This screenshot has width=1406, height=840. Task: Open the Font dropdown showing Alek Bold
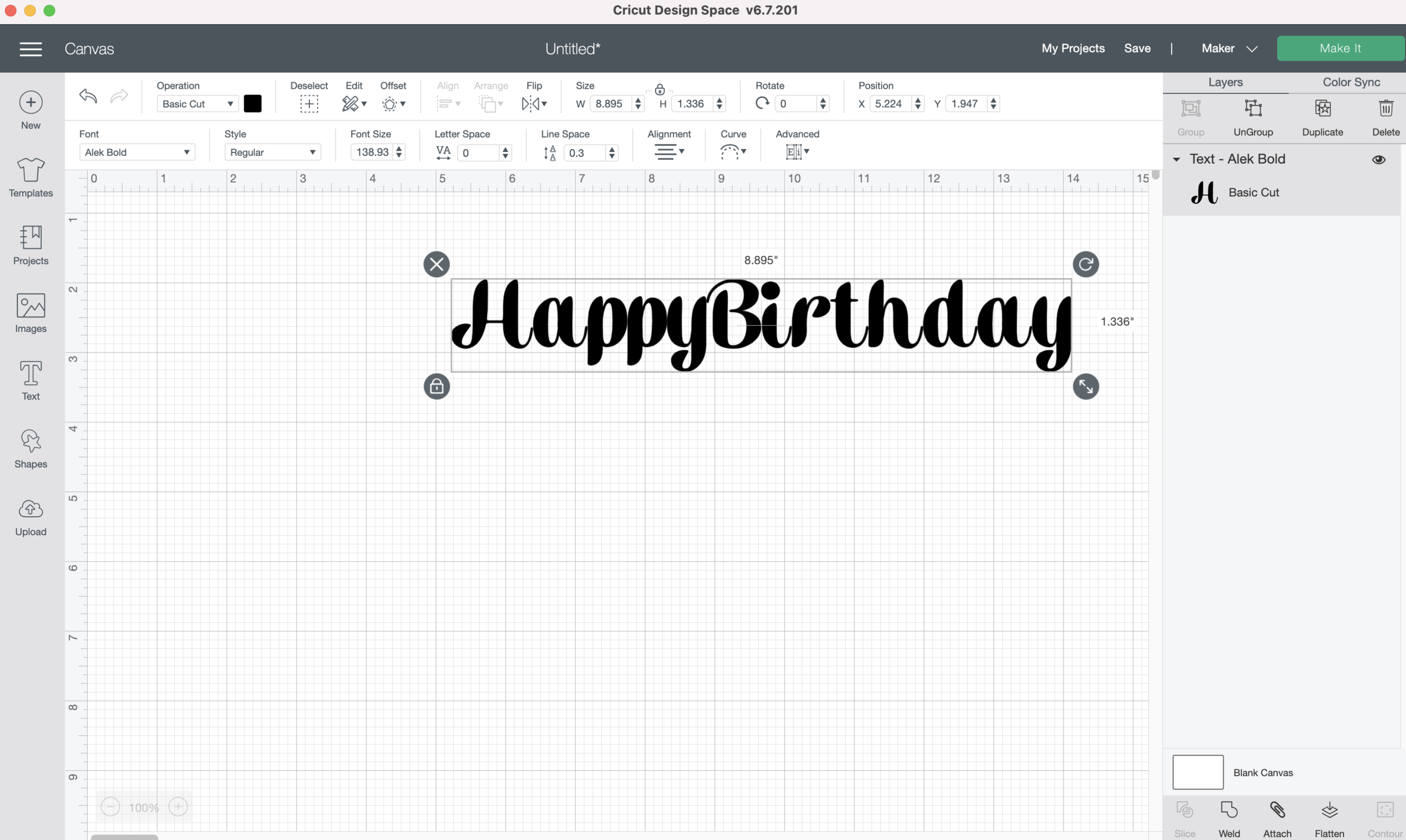pos(137,152)
